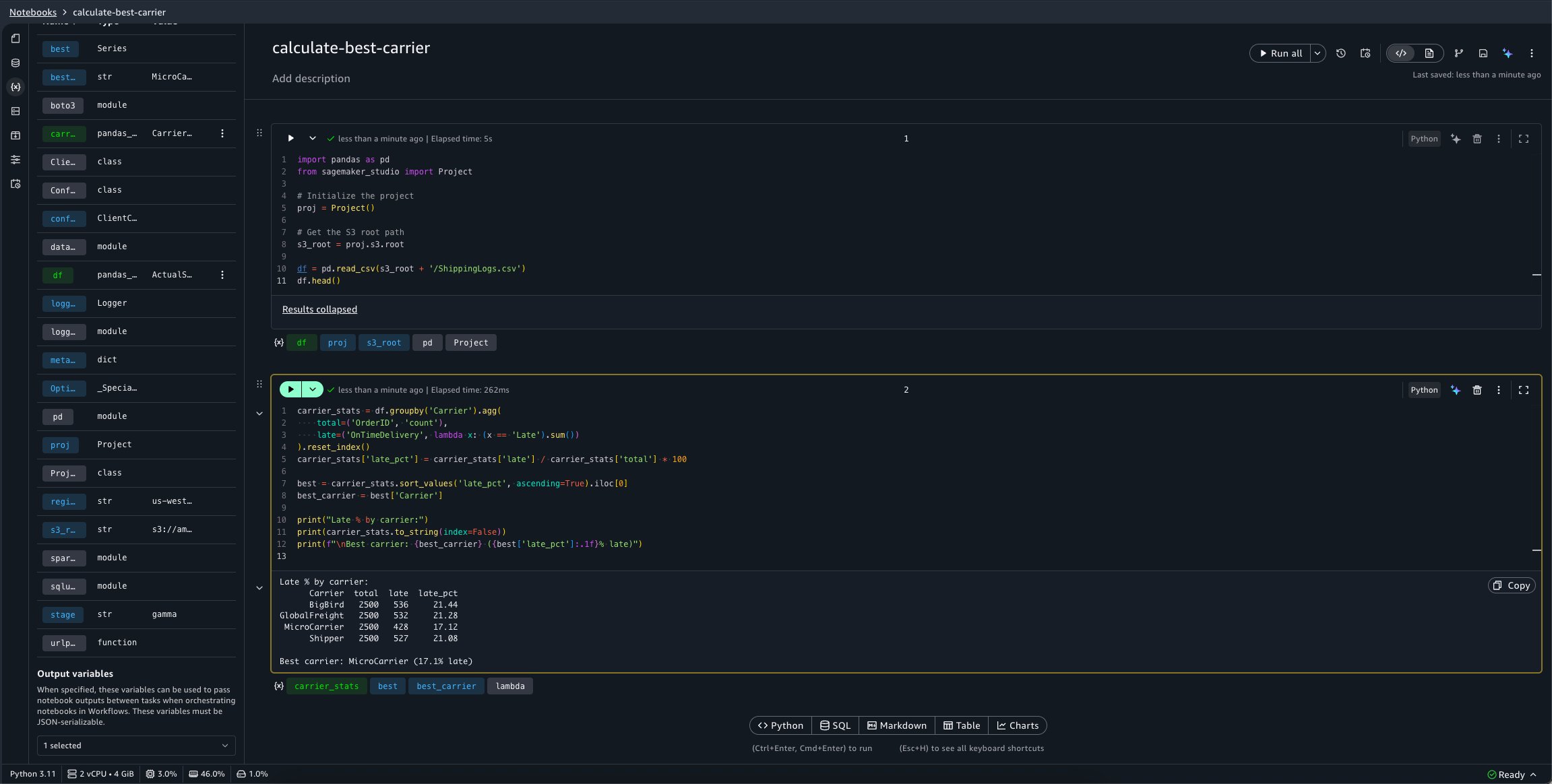Click the AI sparkle icon on cell 2
Viewport: 1552px width, 784px height.
click(1456, 390)
